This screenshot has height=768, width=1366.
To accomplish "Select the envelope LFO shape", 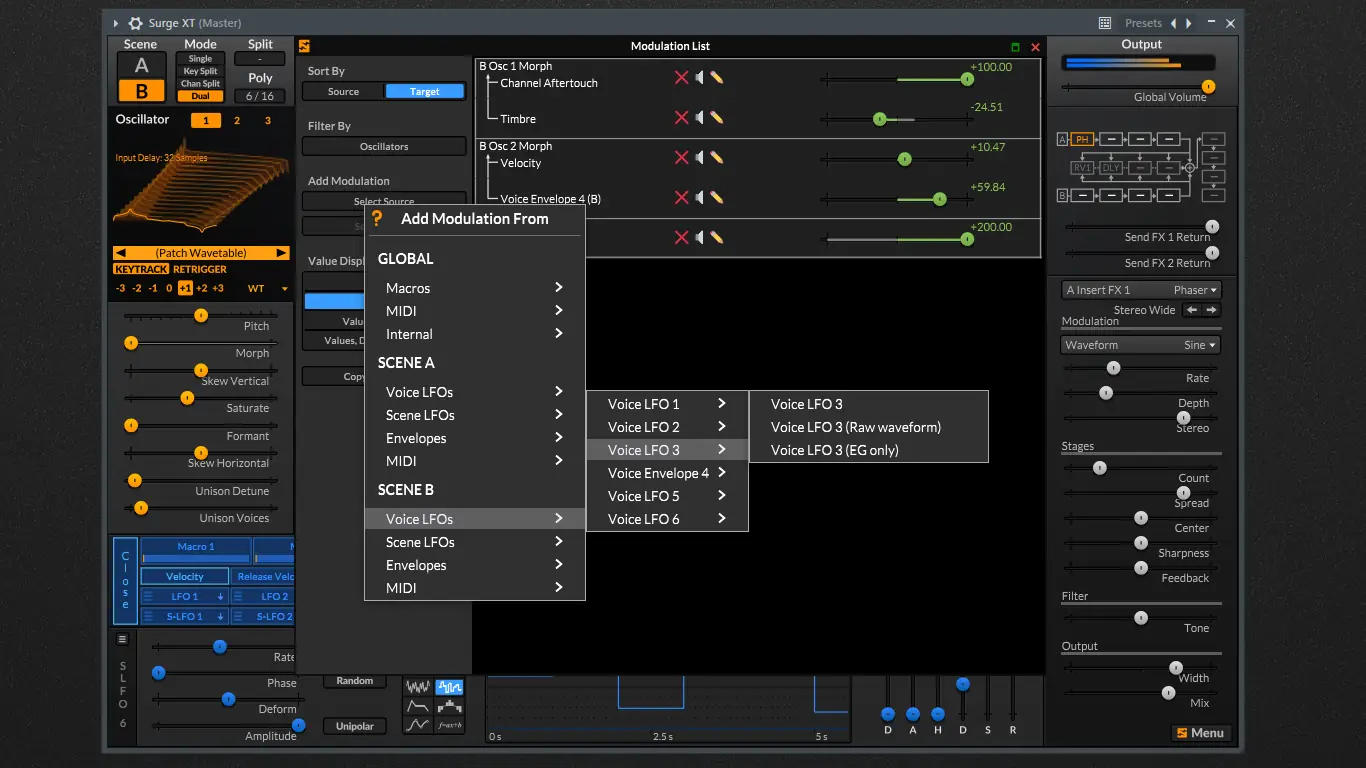I will [418, 706].
